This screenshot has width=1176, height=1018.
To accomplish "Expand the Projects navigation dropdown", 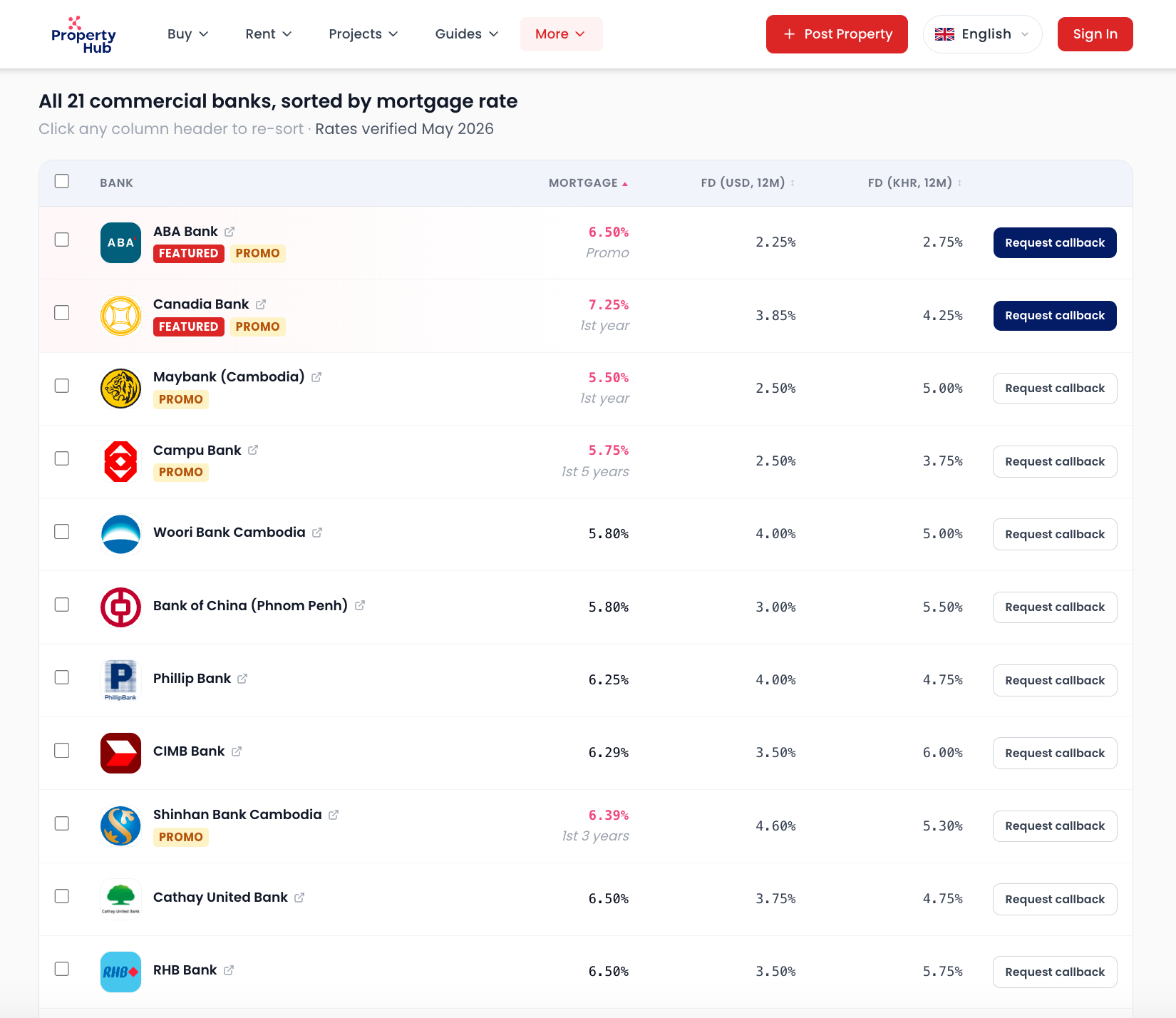I will 363,34.
